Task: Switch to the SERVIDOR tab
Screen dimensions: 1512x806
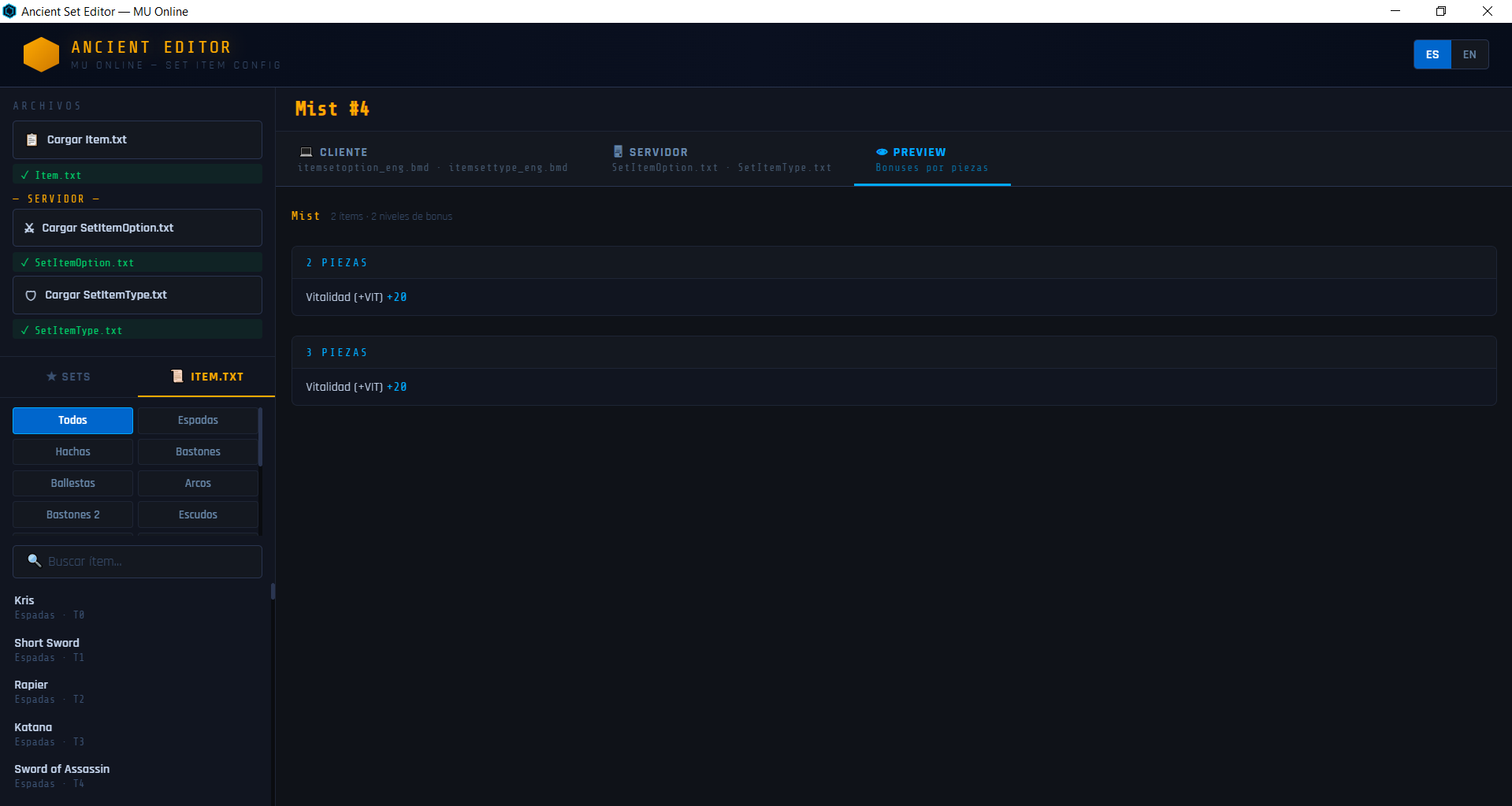Action: [722, 159]
